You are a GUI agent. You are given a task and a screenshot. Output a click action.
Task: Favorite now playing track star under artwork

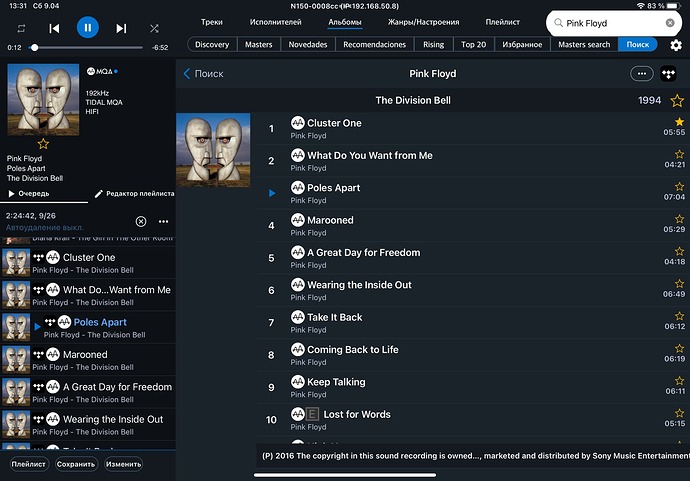pos(43,144)
